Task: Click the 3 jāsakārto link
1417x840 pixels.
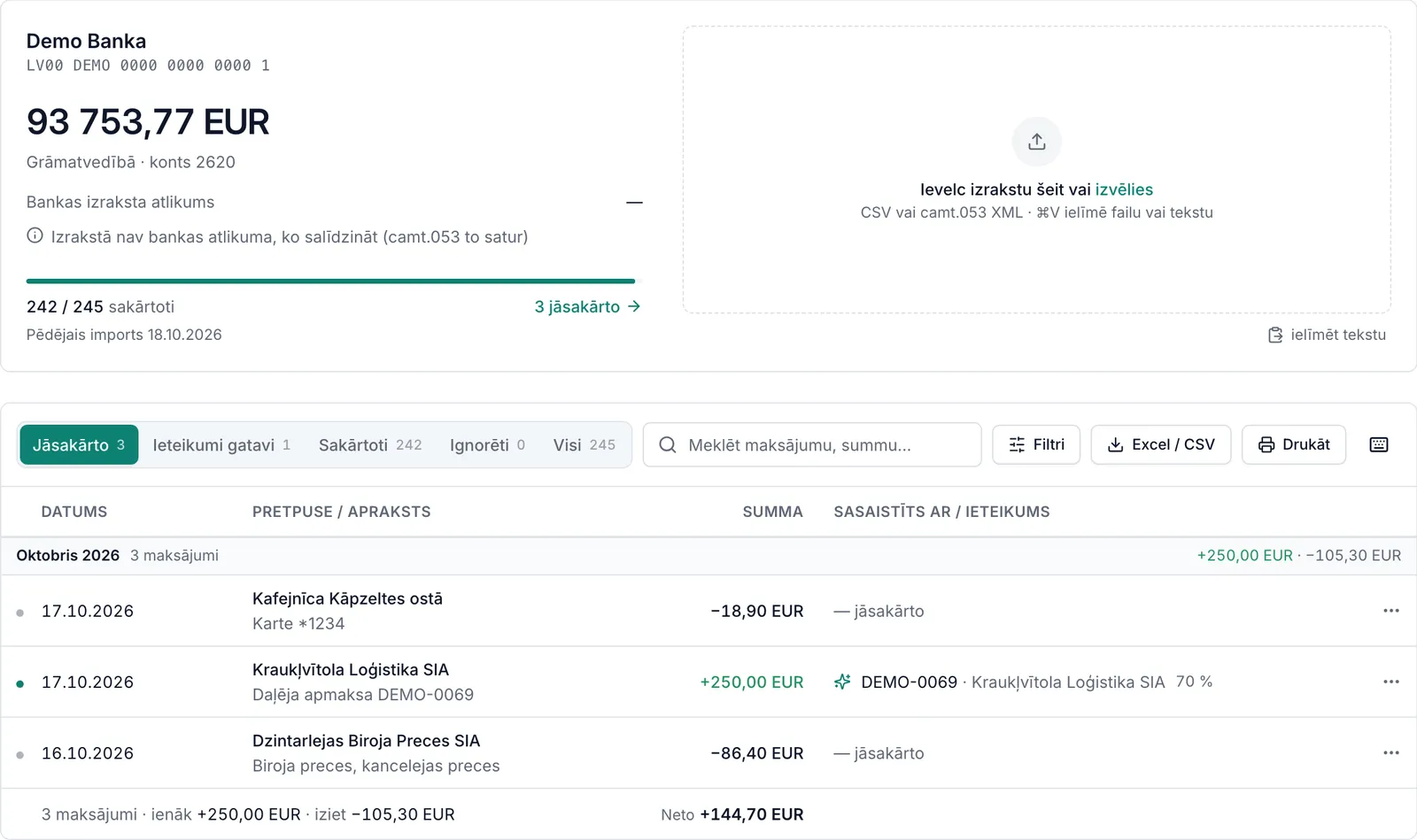Action: [587, 306]
